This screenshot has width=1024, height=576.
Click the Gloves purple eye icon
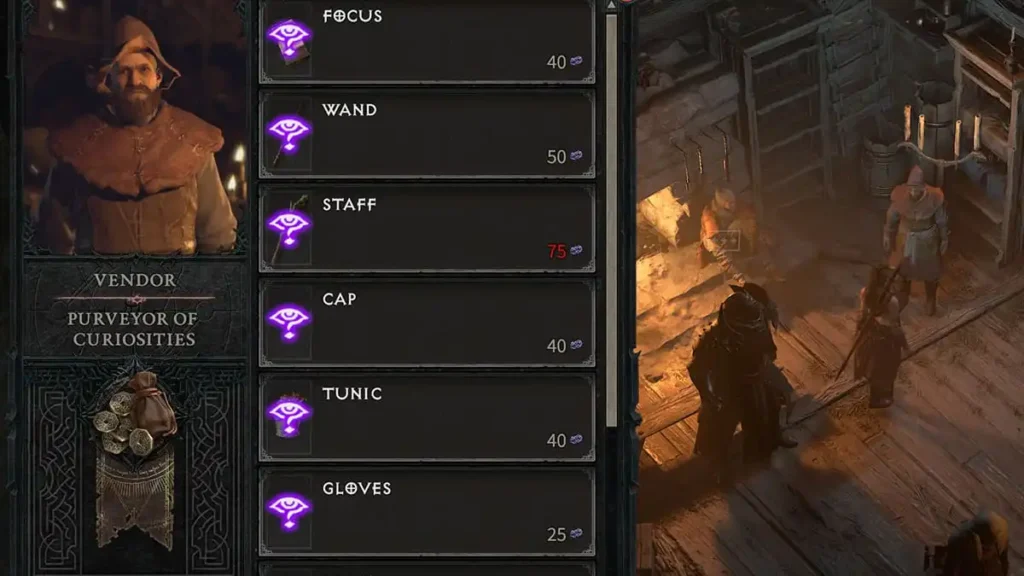(289, 511)
